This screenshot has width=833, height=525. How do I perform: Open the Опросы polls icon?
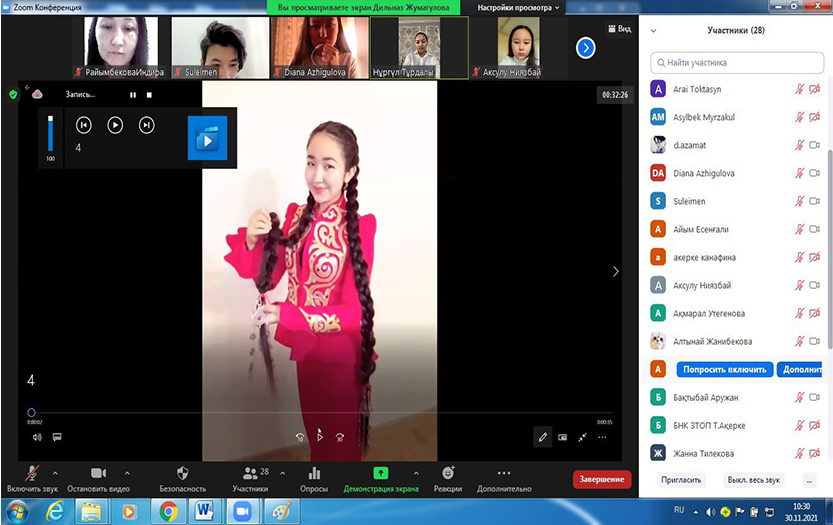pyautogui.click(x=314, y=473)
